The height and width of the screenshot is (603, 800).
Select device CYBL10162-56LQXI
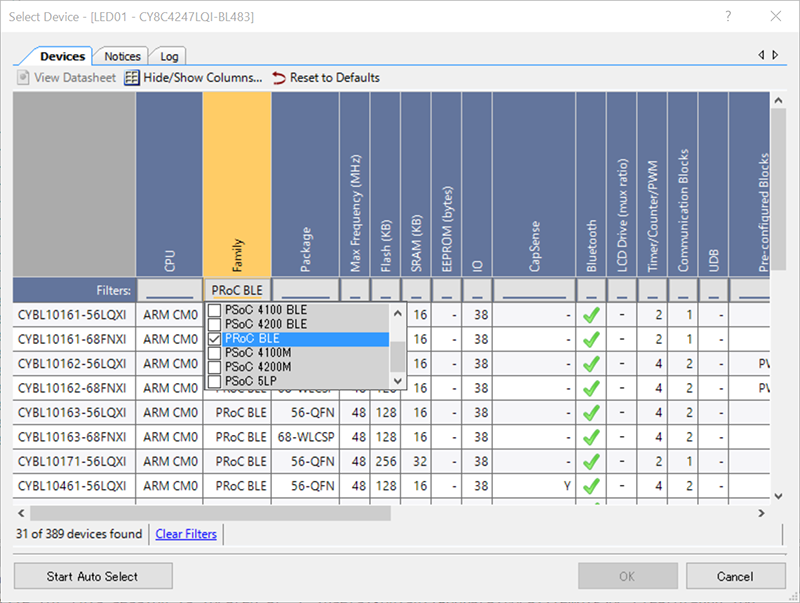[72, 364]
